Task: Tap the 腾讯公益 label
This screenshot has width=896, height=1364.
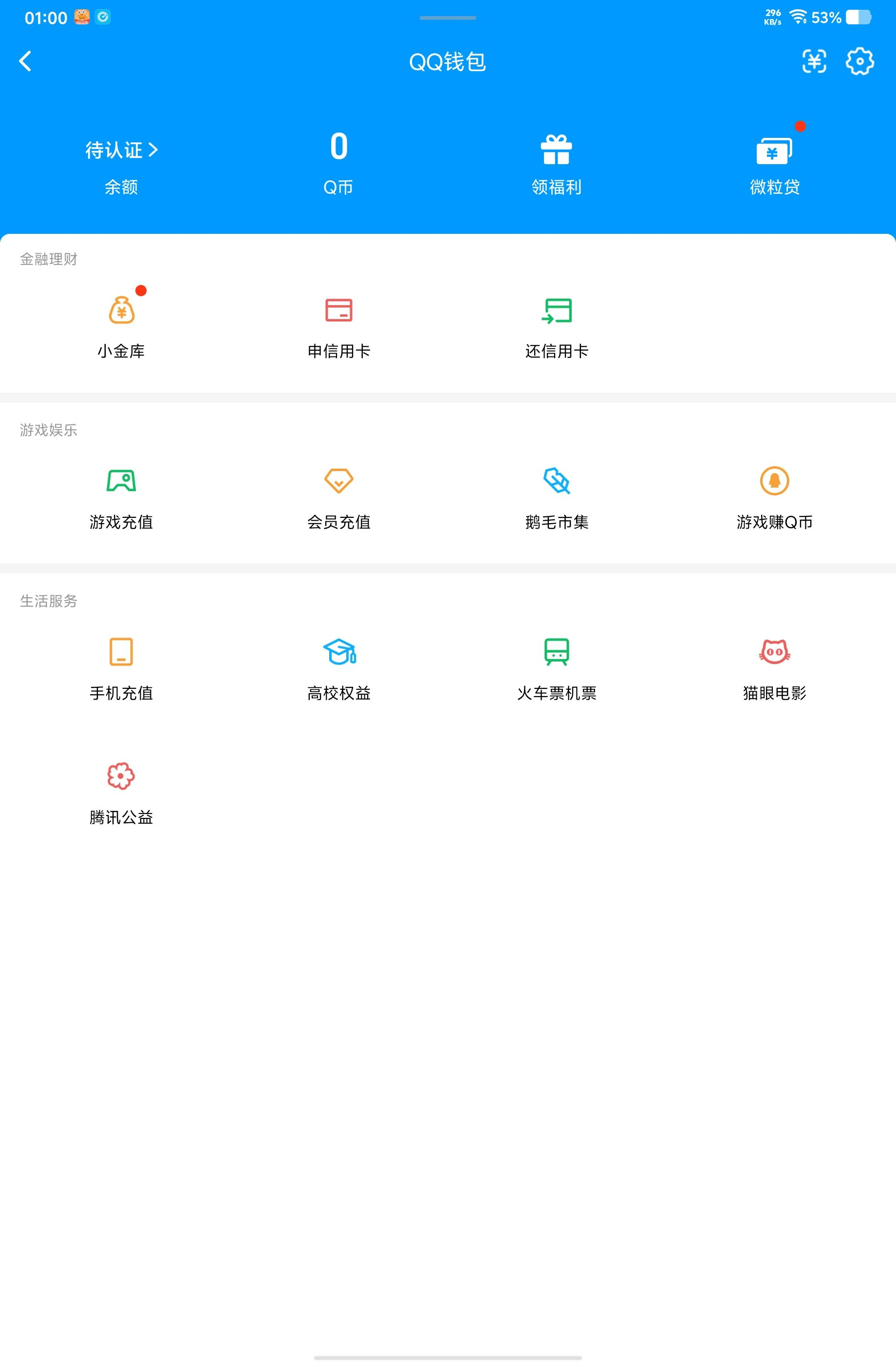Action: pos(121,816)
